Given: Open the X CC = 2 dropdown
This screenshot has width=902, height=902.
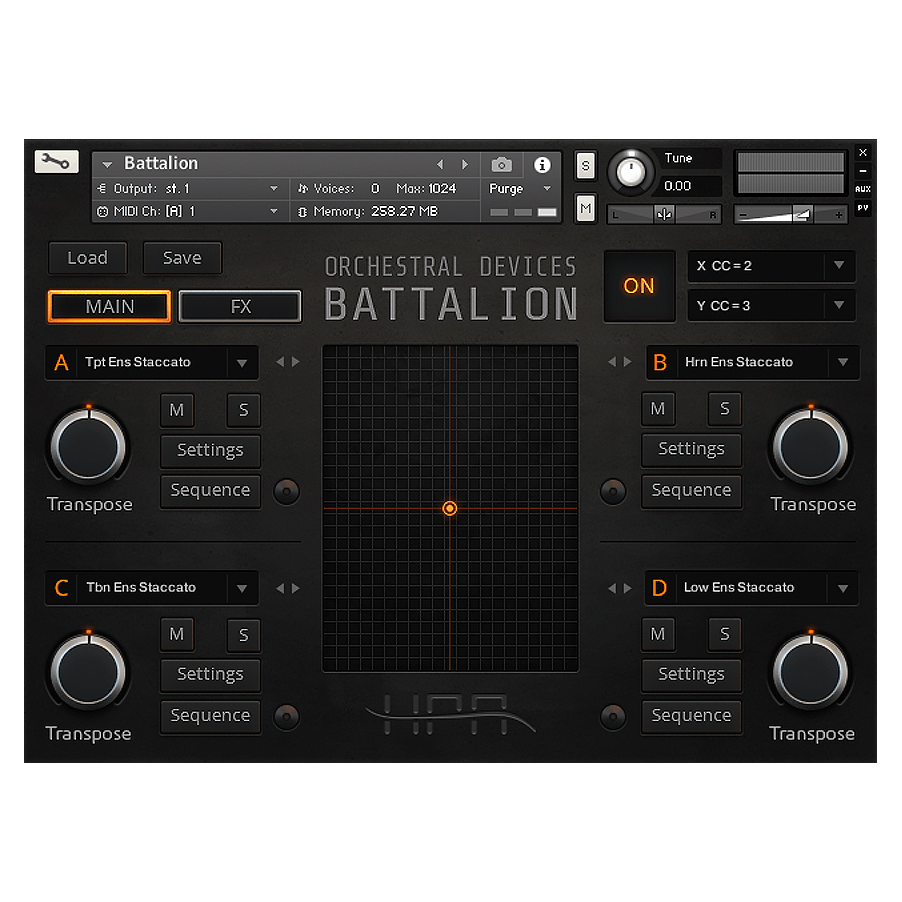Looking at the screenshot, I should coord(770,266).
